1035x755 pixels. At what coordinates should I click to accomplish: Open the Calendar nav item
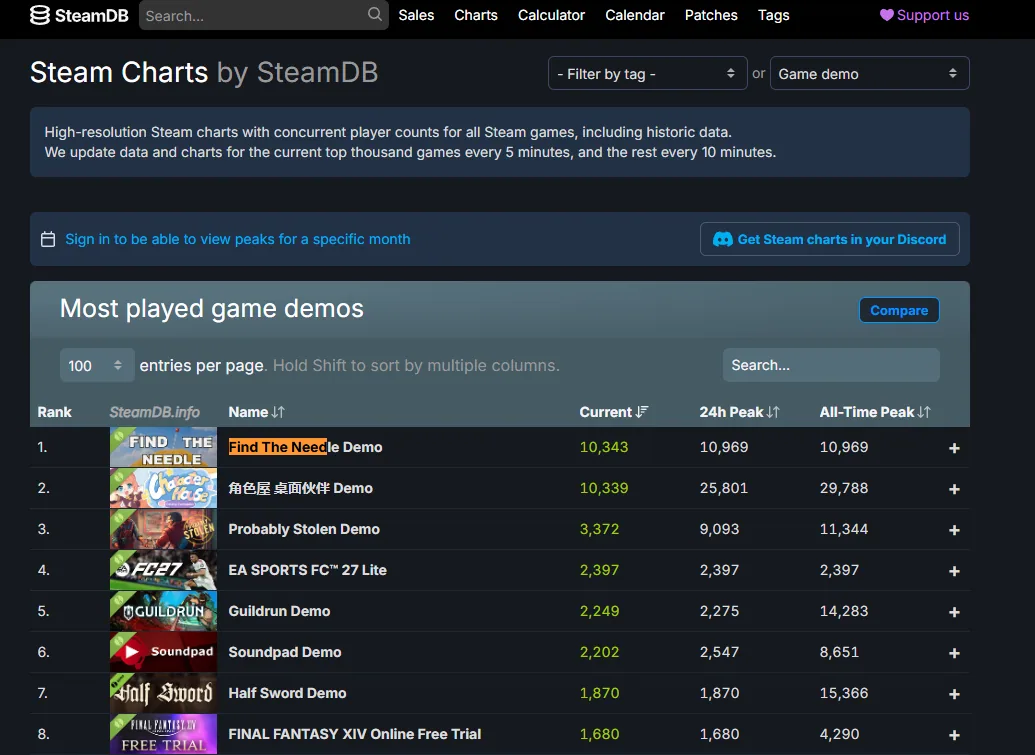(x=635, y=15)
